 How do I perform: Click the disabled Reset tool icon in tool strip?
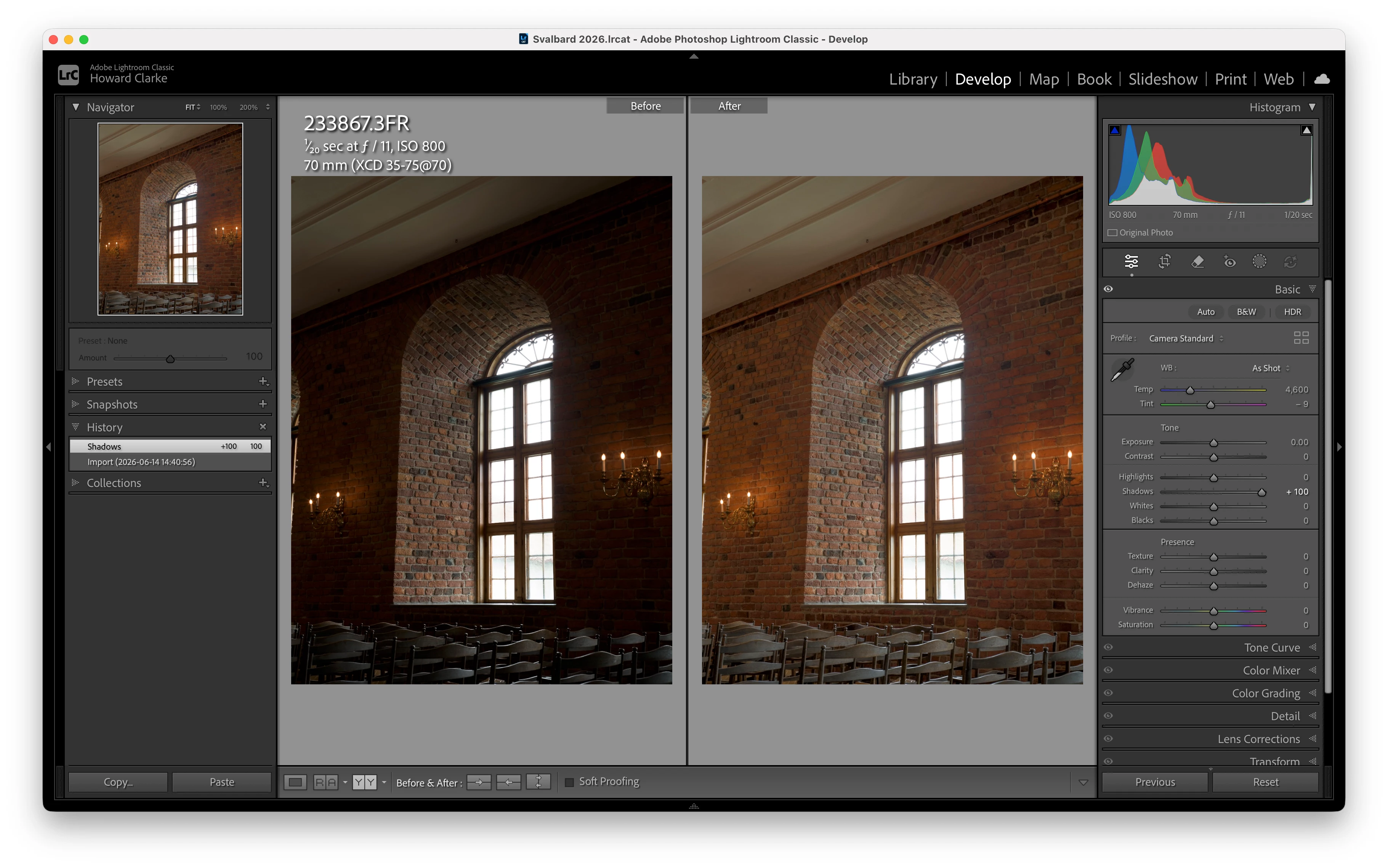pyautogui.click(x=1290, y=262)
